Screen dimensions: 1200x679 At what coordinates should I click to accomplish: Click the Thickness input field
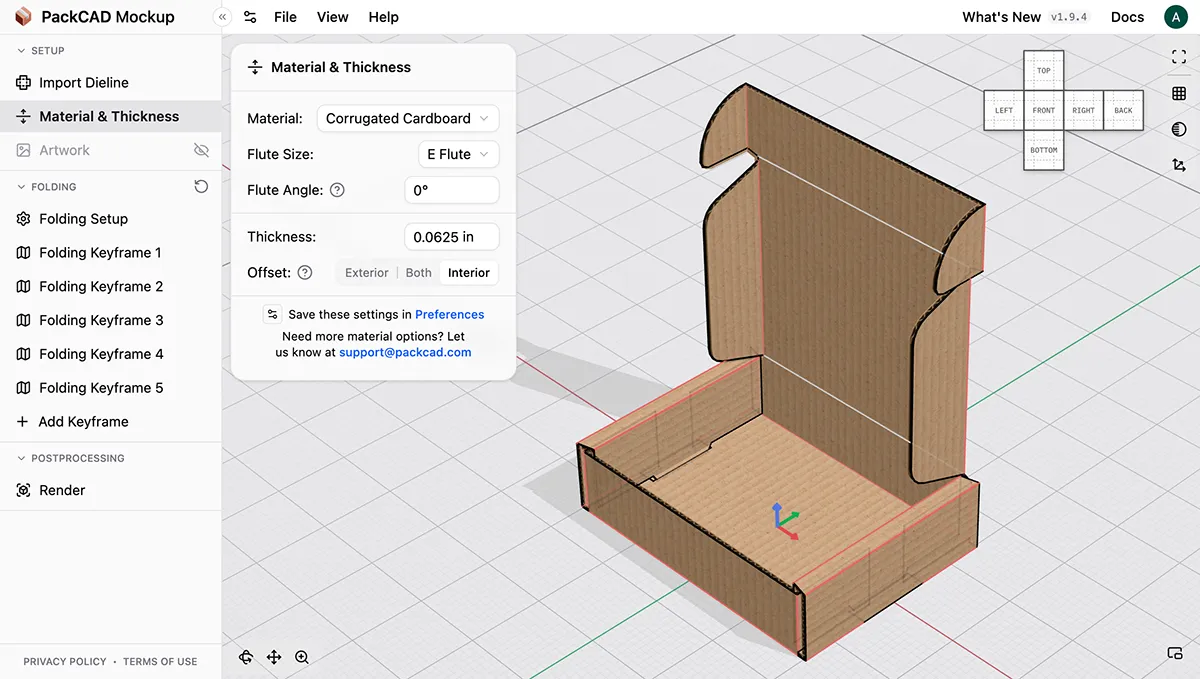coord(452,237)
